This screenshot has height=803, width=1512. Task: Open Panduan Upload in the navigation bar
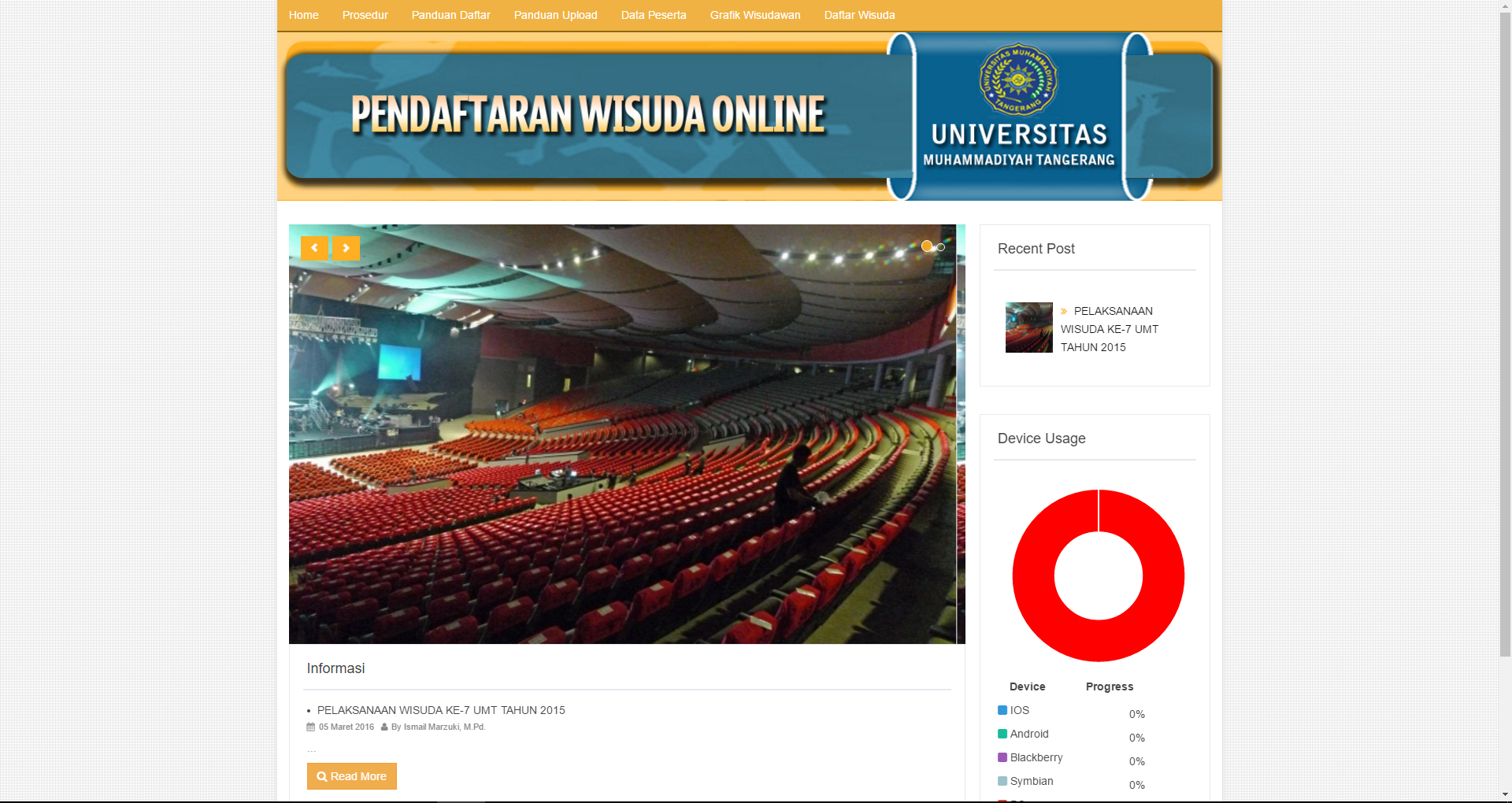tap(556, 15)
